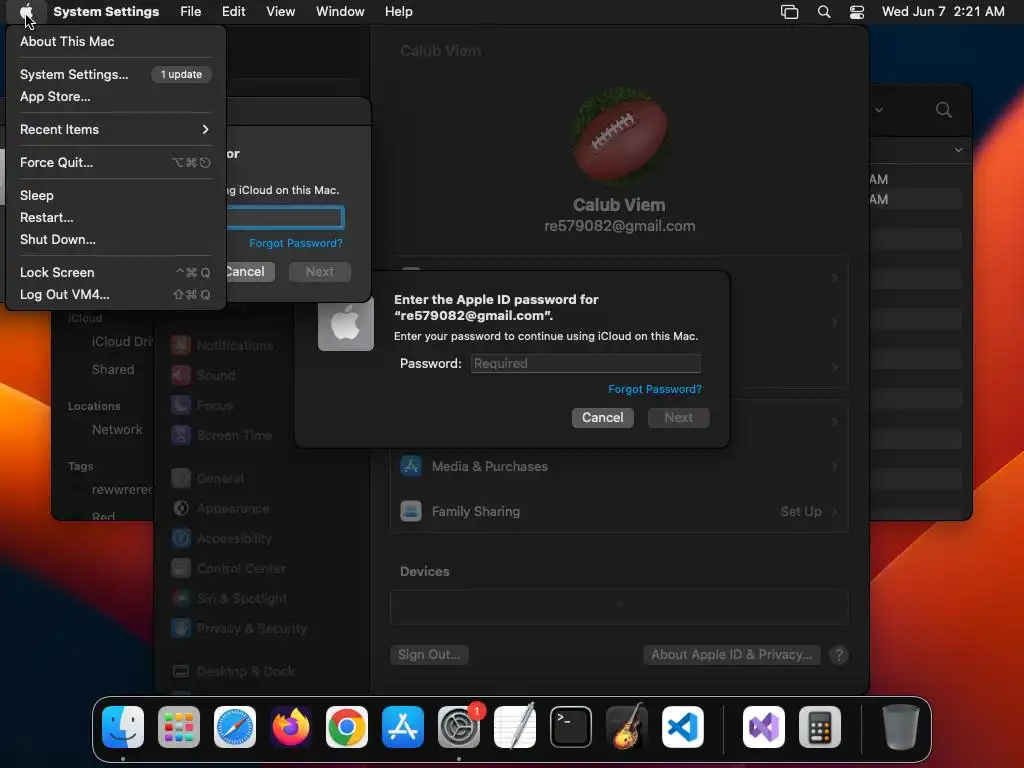Click Cancel in Apple ID password dialog
The image size is (1024, 768).
coord(603,417)
